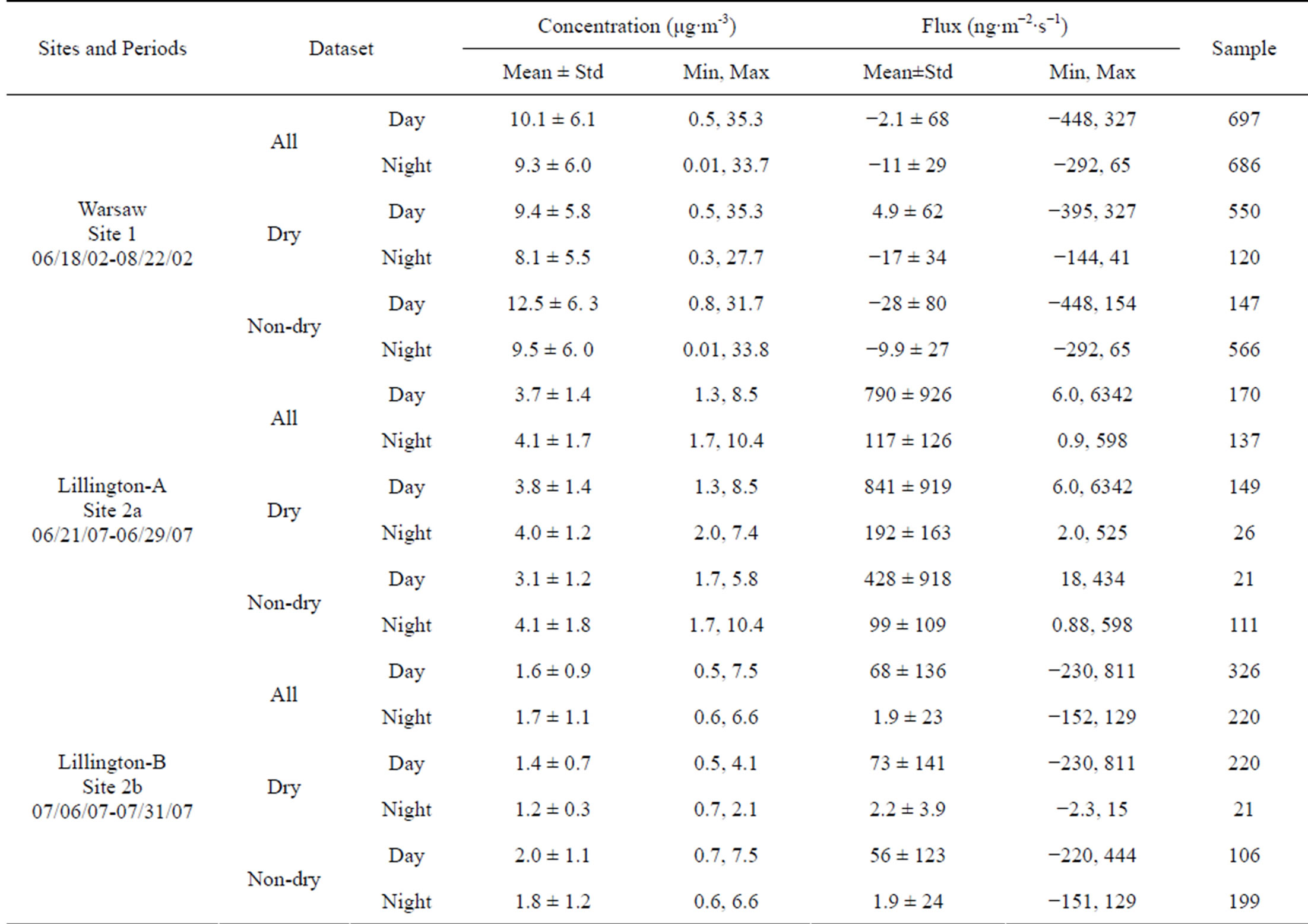This screenshot has width=1308, height=924.
Task: Click the Flux (ng·m⁻²·s⁻¹) group header
Action: (x=995, y=26)
